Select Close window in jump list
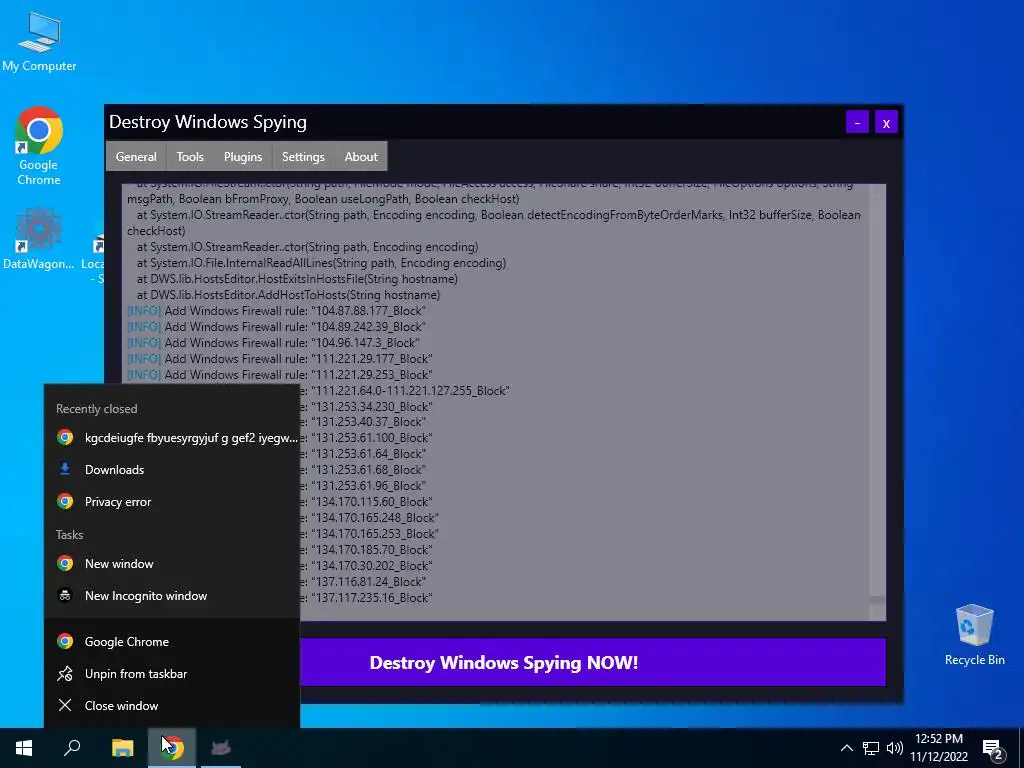This screenshot has width=1024, height=768. point(172,705)
